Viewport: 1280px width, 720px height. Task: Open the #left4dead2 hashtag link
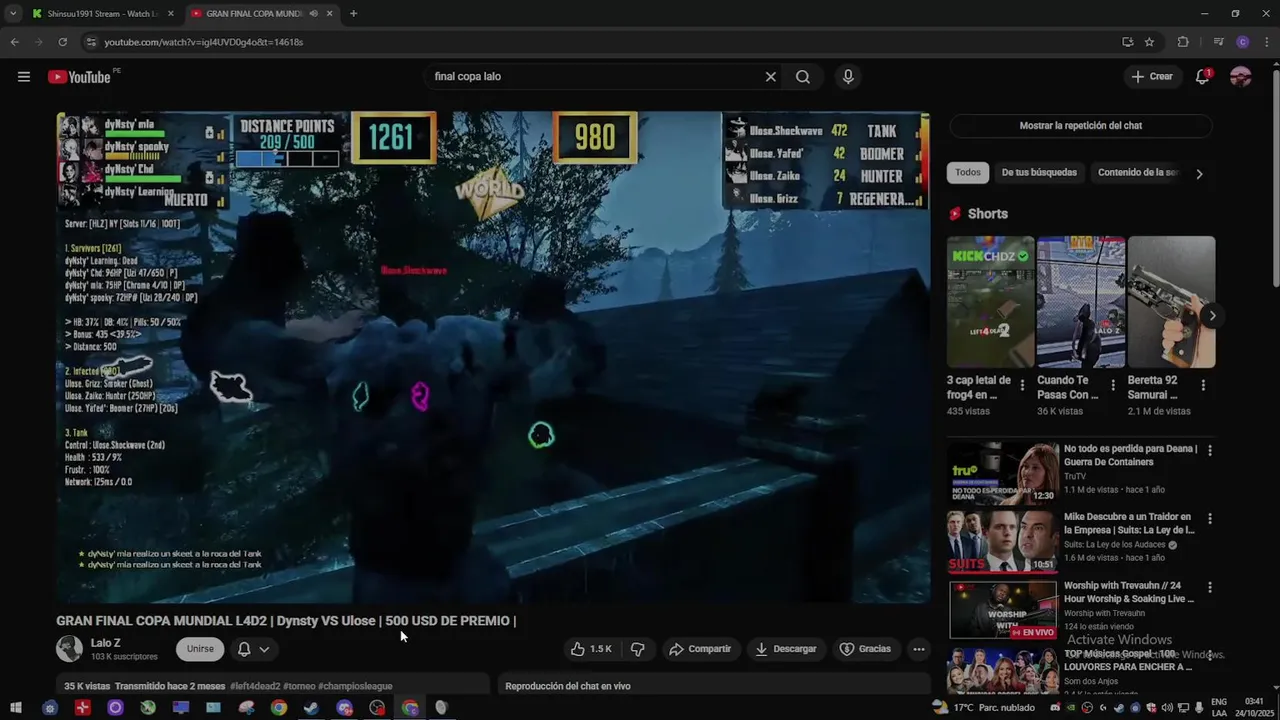click(255, 686)
